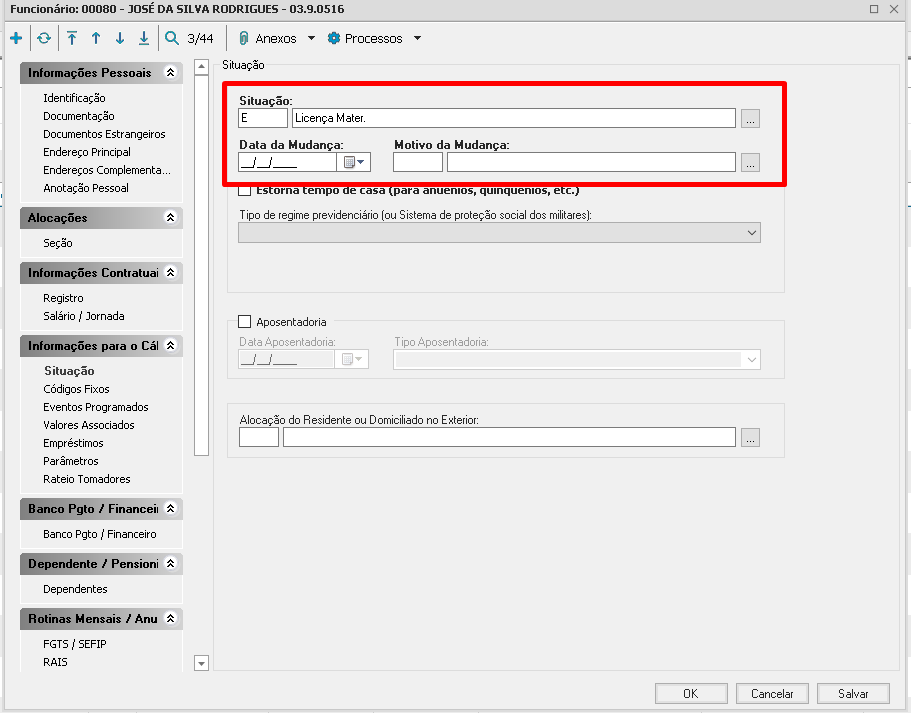
Task: Click the Licença Mater. description field
Action: click(x=514, y=119)
